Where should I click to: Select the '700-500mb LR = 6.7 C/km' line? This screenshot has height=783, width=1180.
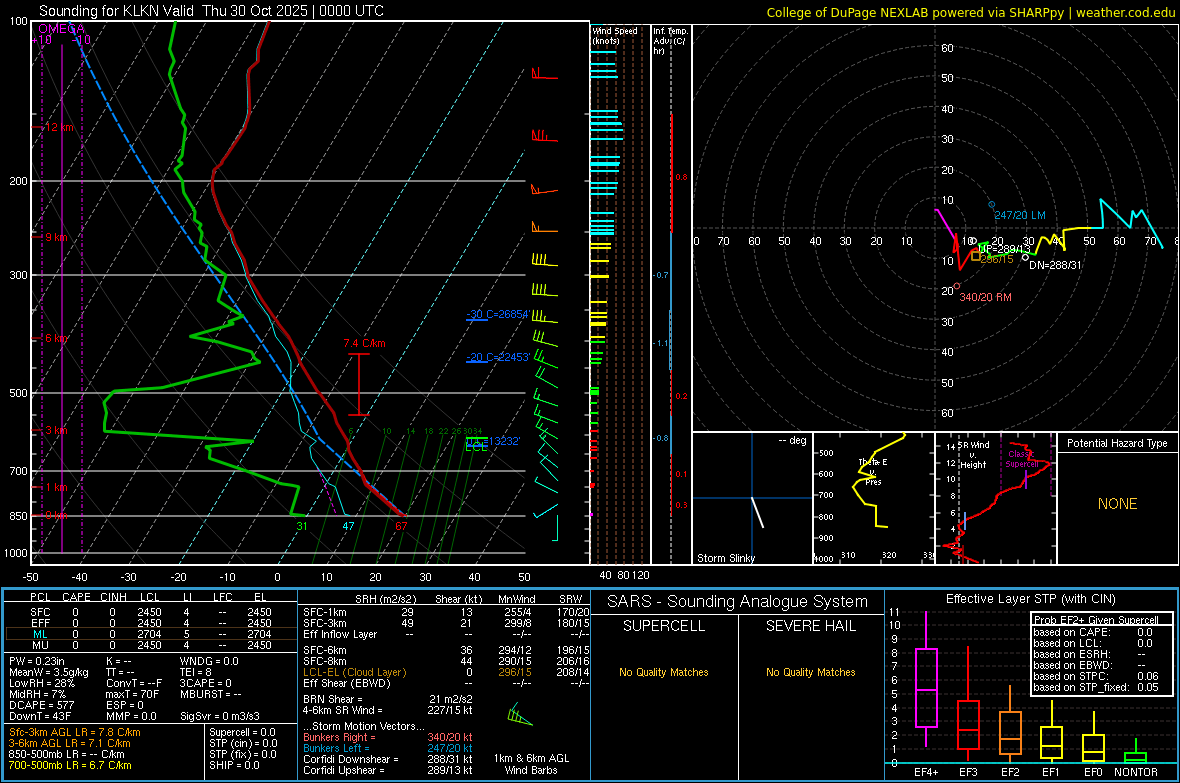pos(70,766)
